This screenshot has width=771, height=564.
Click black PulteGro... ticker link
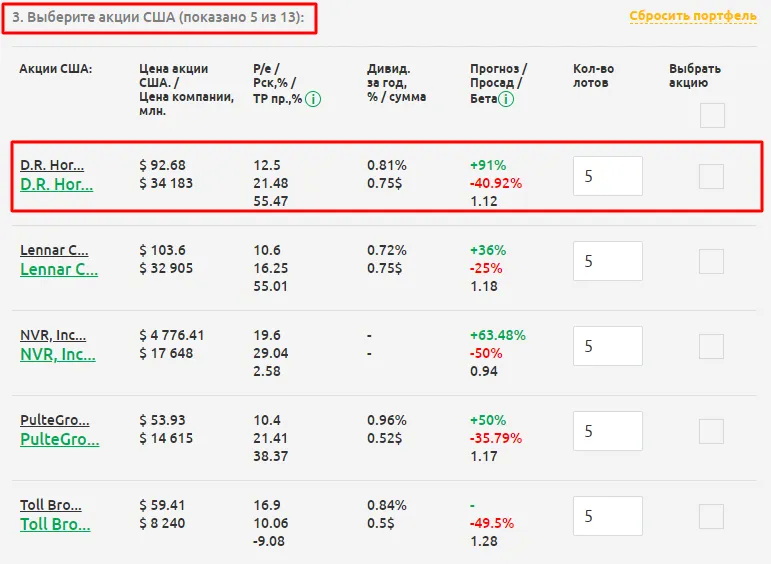point(55,420)
